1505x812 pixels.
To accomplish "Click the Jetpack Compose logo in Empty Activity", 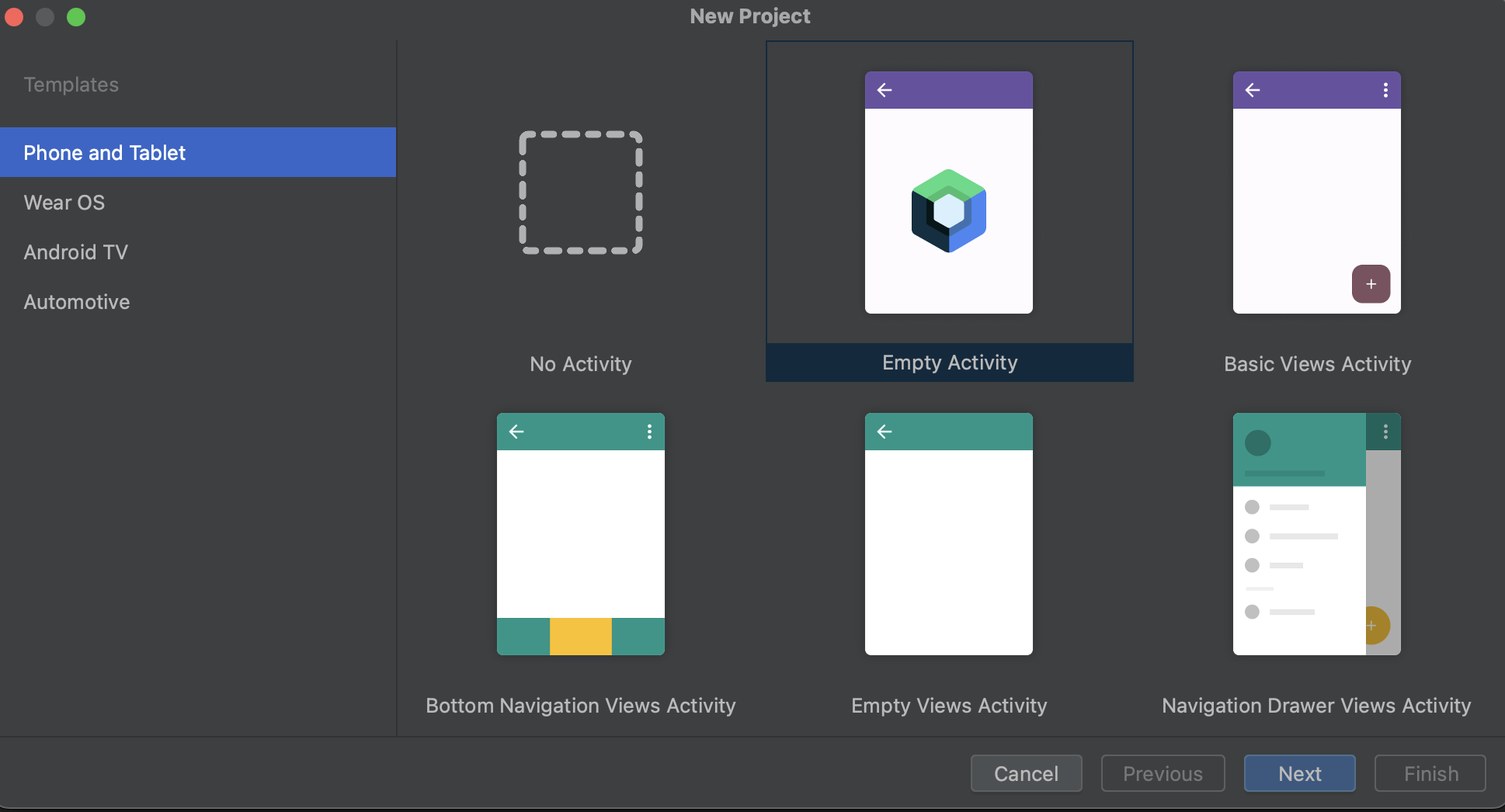I will click(949, 210).
